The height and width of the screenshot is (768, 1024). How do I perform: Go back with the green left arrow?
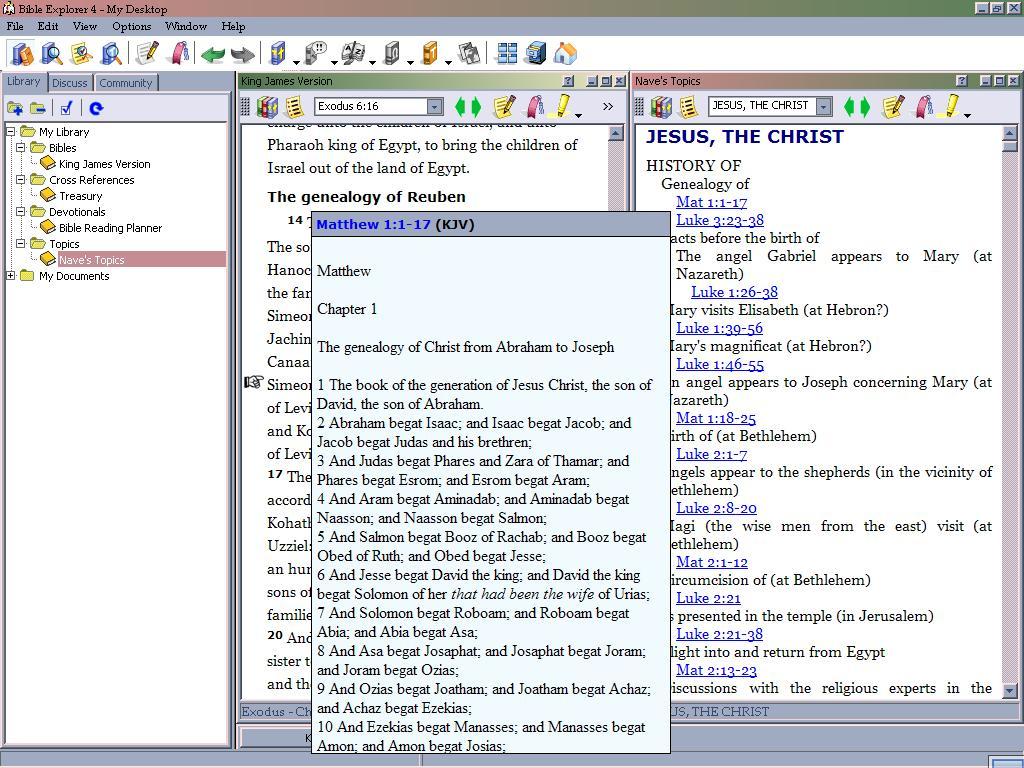213,54
